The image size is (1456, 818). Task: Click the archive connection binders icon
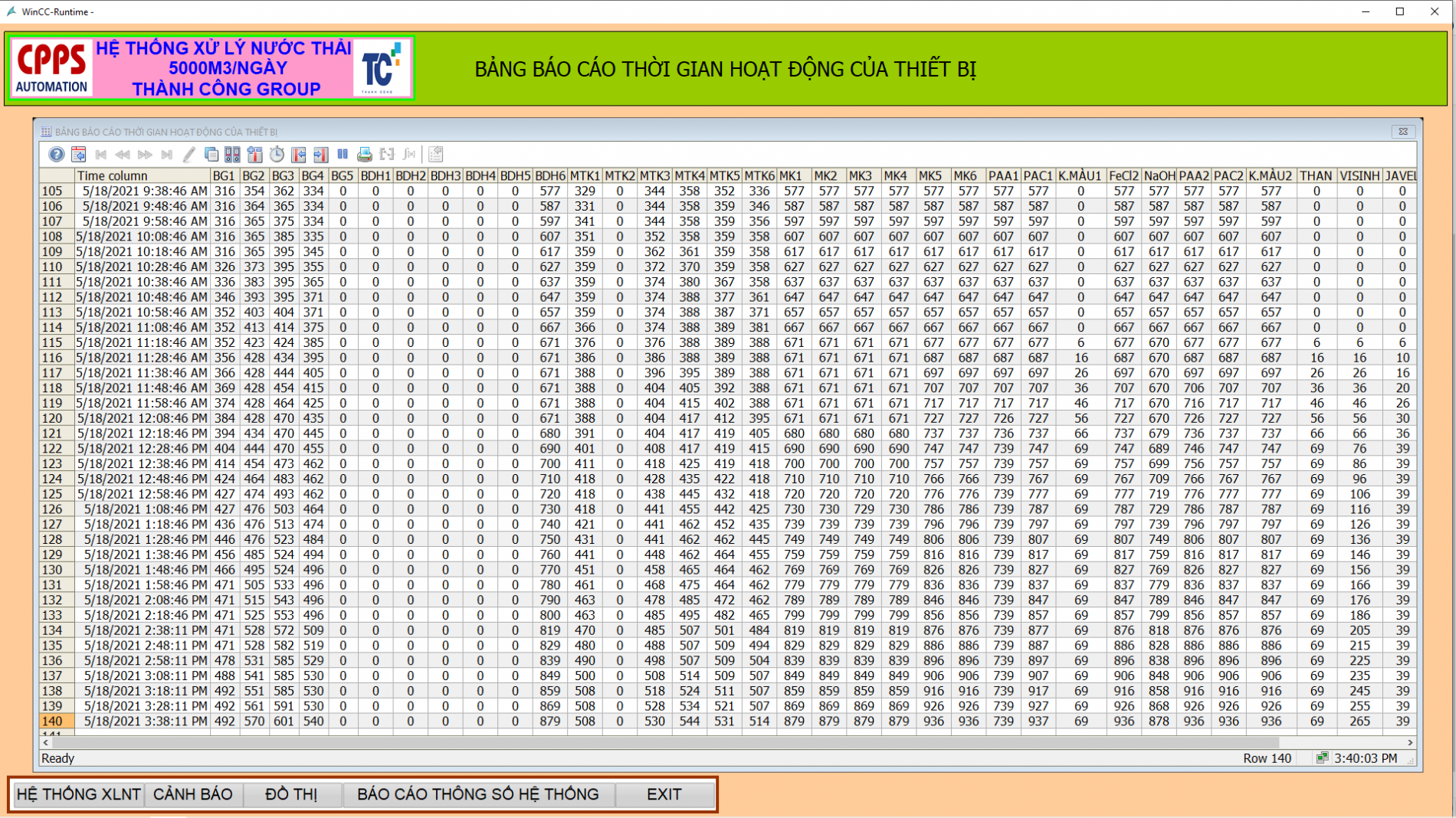point(232,155)
